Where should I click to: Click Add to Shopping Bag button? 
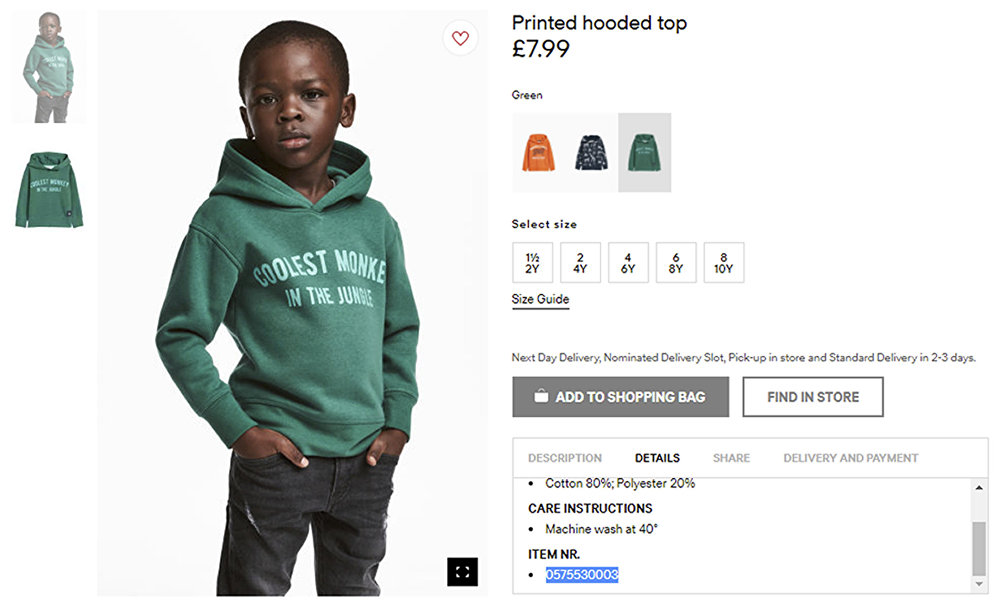(x=620, y=397)
